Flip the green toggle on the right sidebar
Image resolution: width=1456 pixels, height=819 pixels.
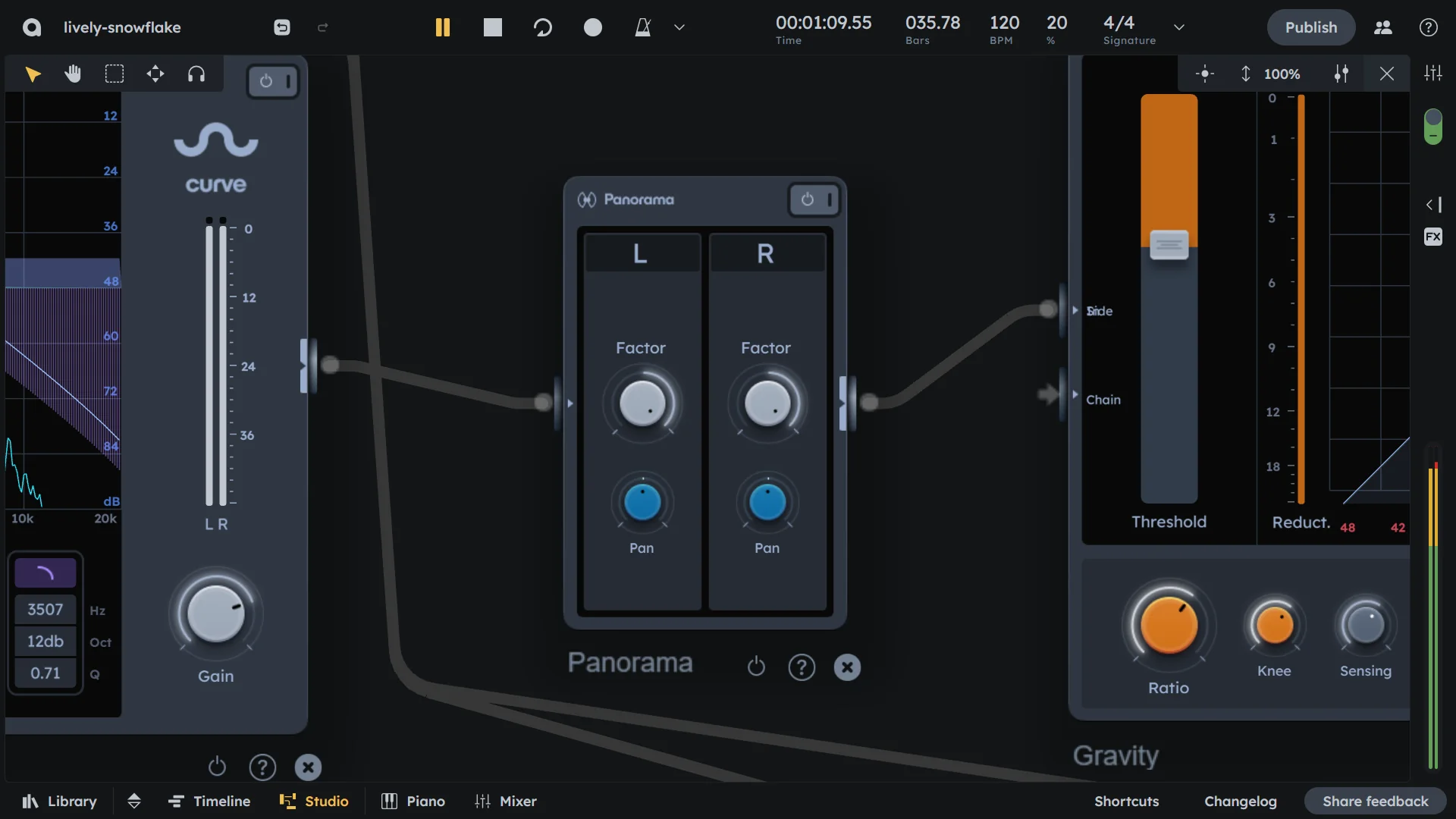click(1433, 127)
